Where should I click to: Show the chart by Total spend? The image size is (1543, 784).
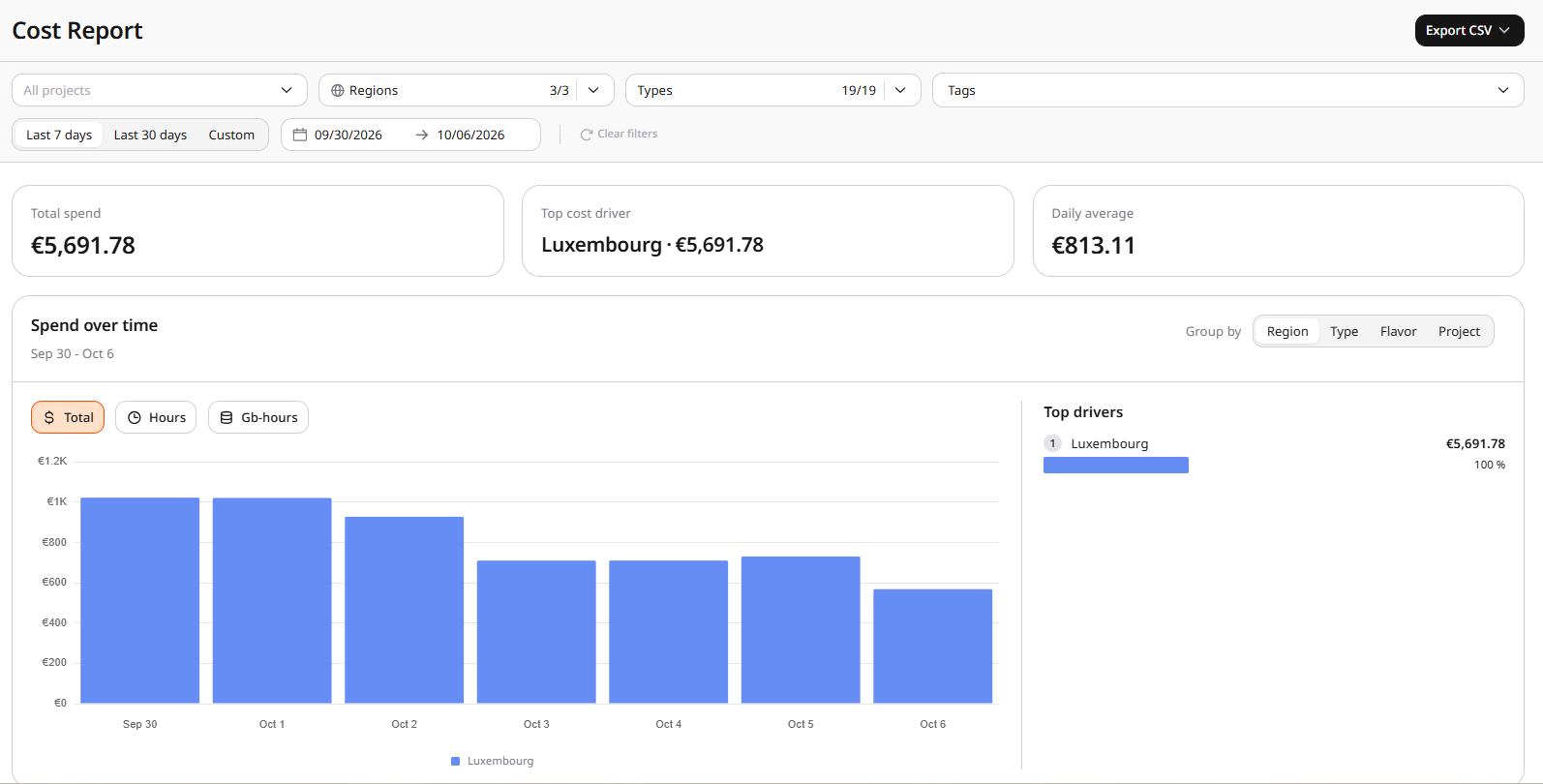pyautogui.click(x=68, y=417)
